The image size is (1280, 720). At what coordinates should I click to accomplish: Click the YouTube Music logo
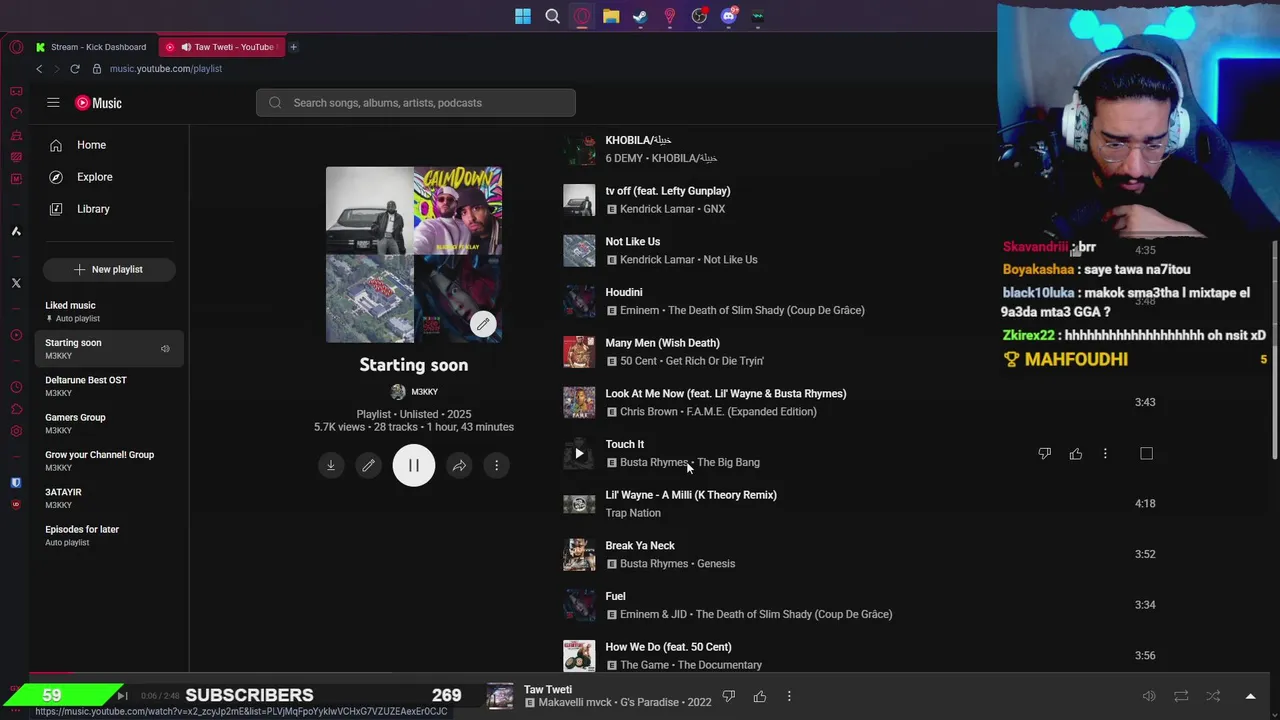coord(98,103)
